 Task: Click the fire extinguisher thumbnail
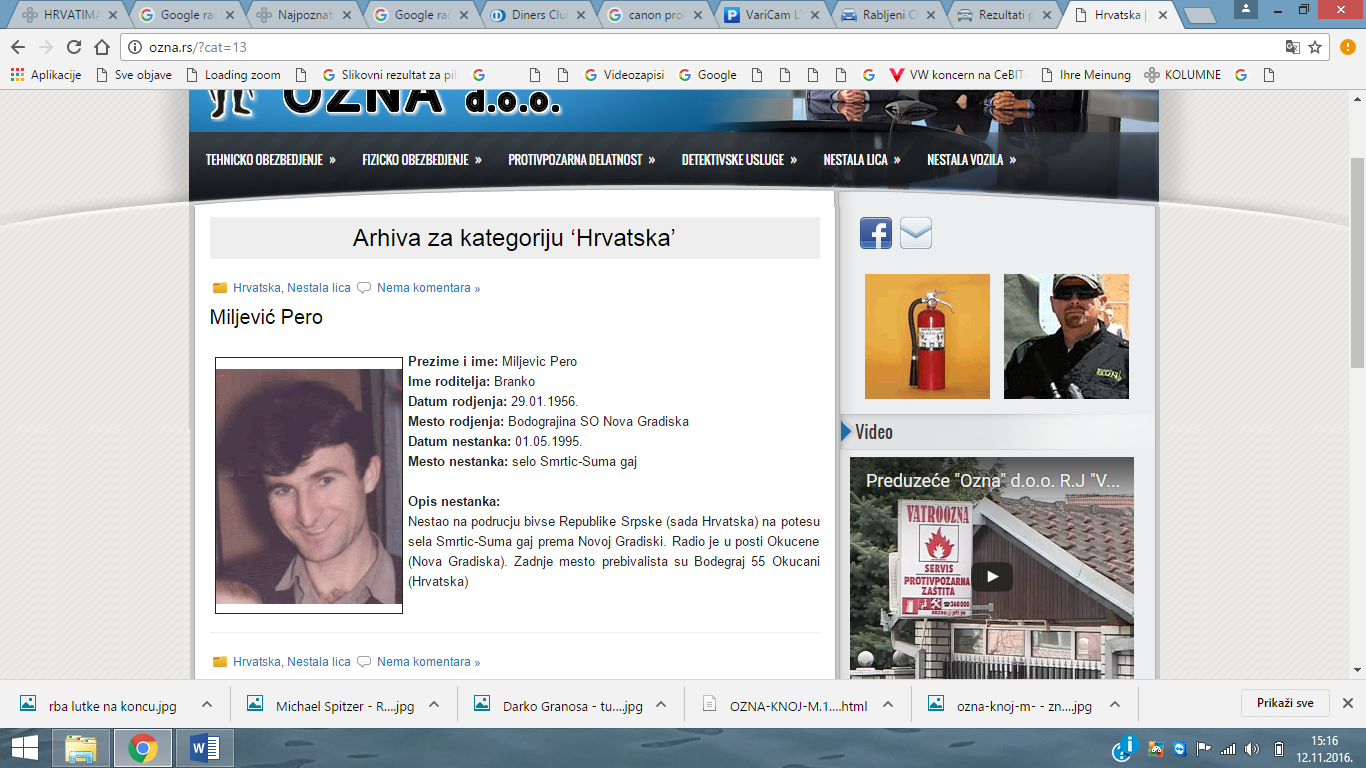coord(927,336)
